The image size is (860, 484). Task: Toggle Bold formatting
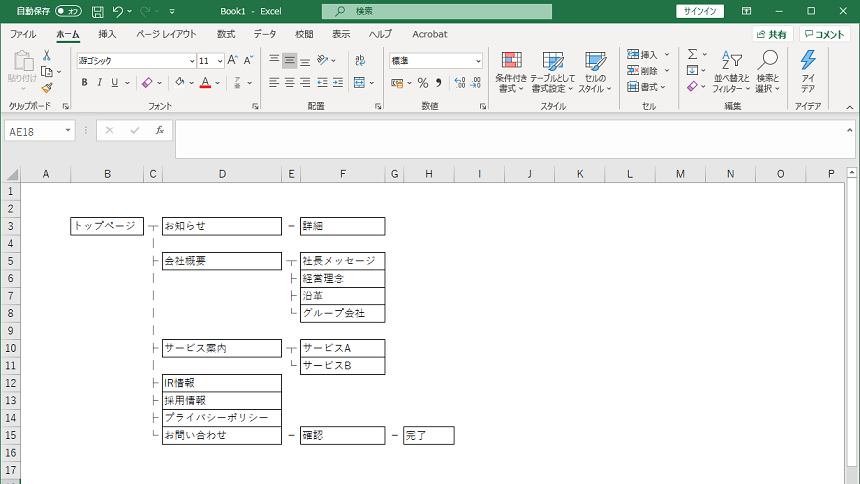pyautogui.click(x=85, y=83)
